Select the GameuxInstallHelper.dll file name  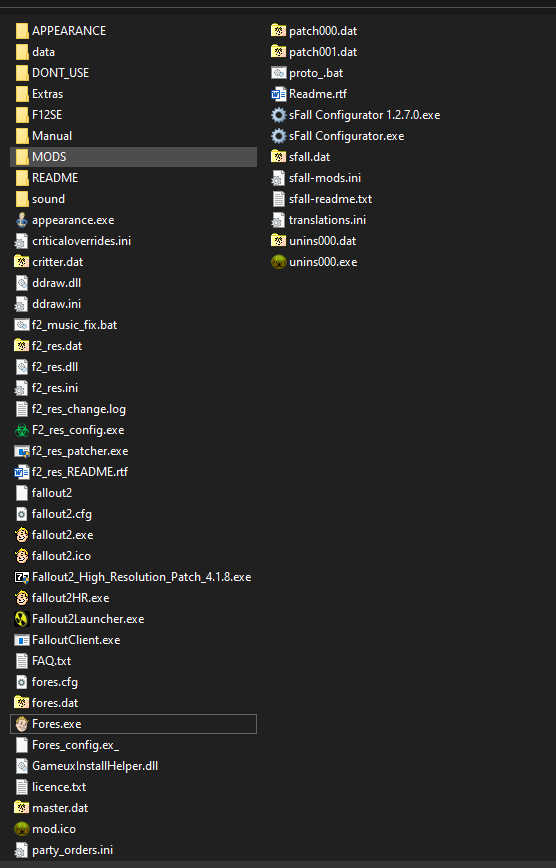click(95, 766)
